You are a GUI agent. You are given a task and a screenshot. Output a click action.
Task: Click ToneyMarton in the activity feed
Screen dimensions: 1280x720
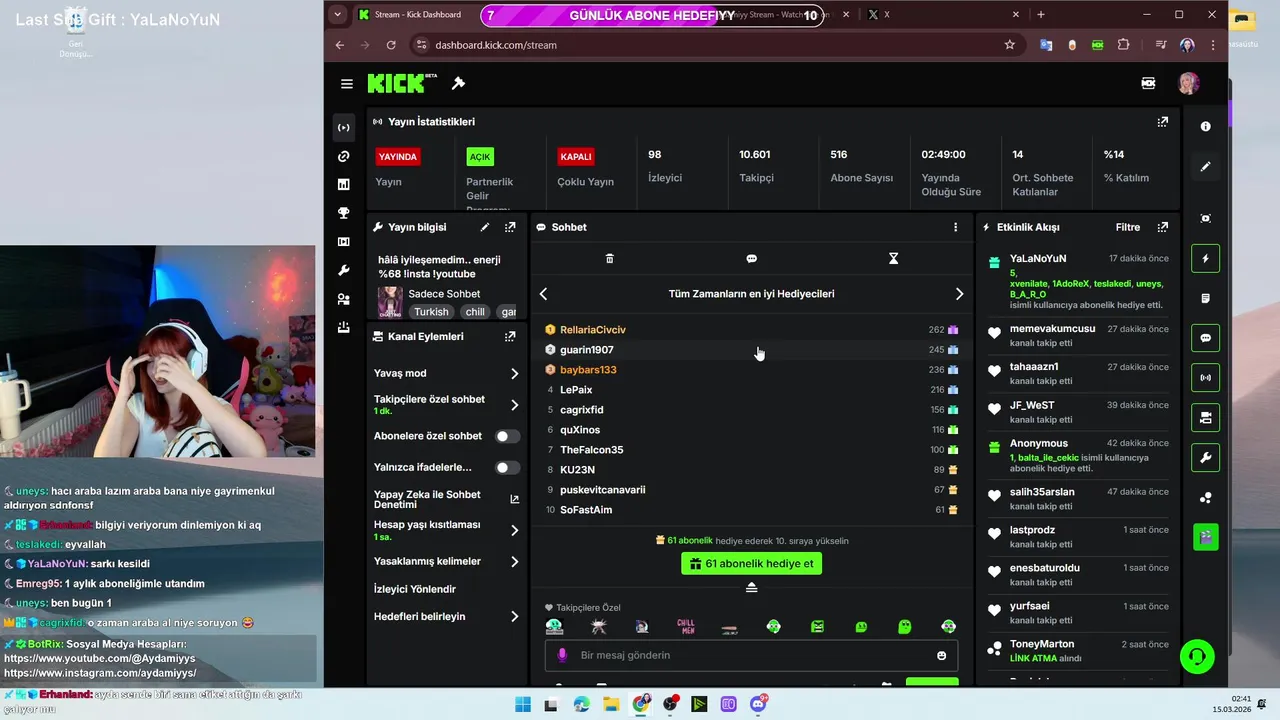pos(1042,644)
